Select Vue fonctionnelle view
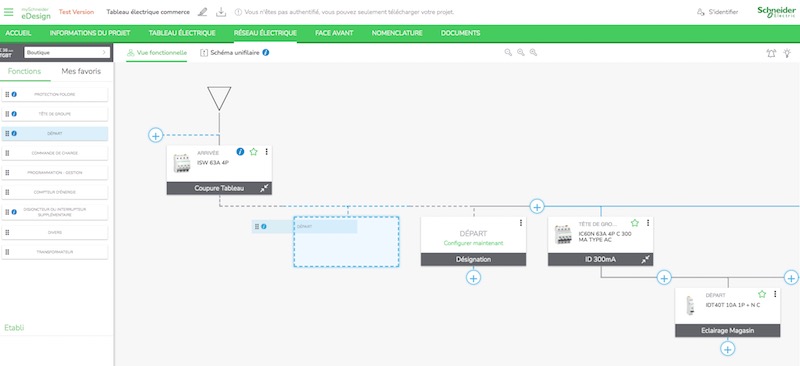Image resolution: width=800 pixels, height=366 pixels. [157, 53]
